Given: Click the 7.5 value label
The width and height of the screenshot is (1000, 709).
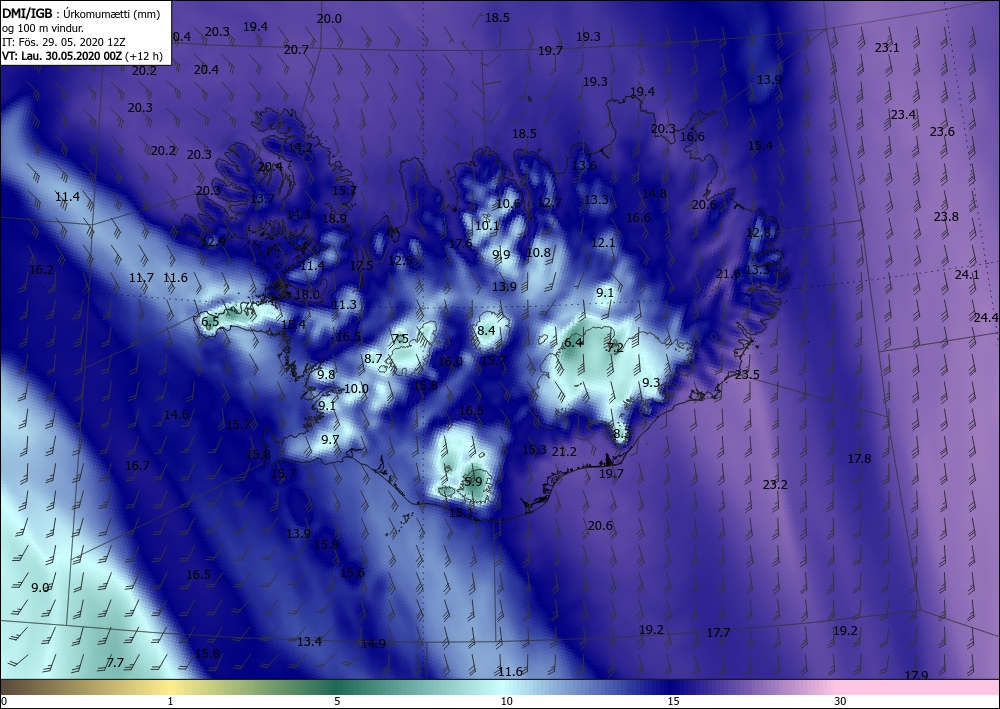Looking at the screenshot, I should pos(400,339).
